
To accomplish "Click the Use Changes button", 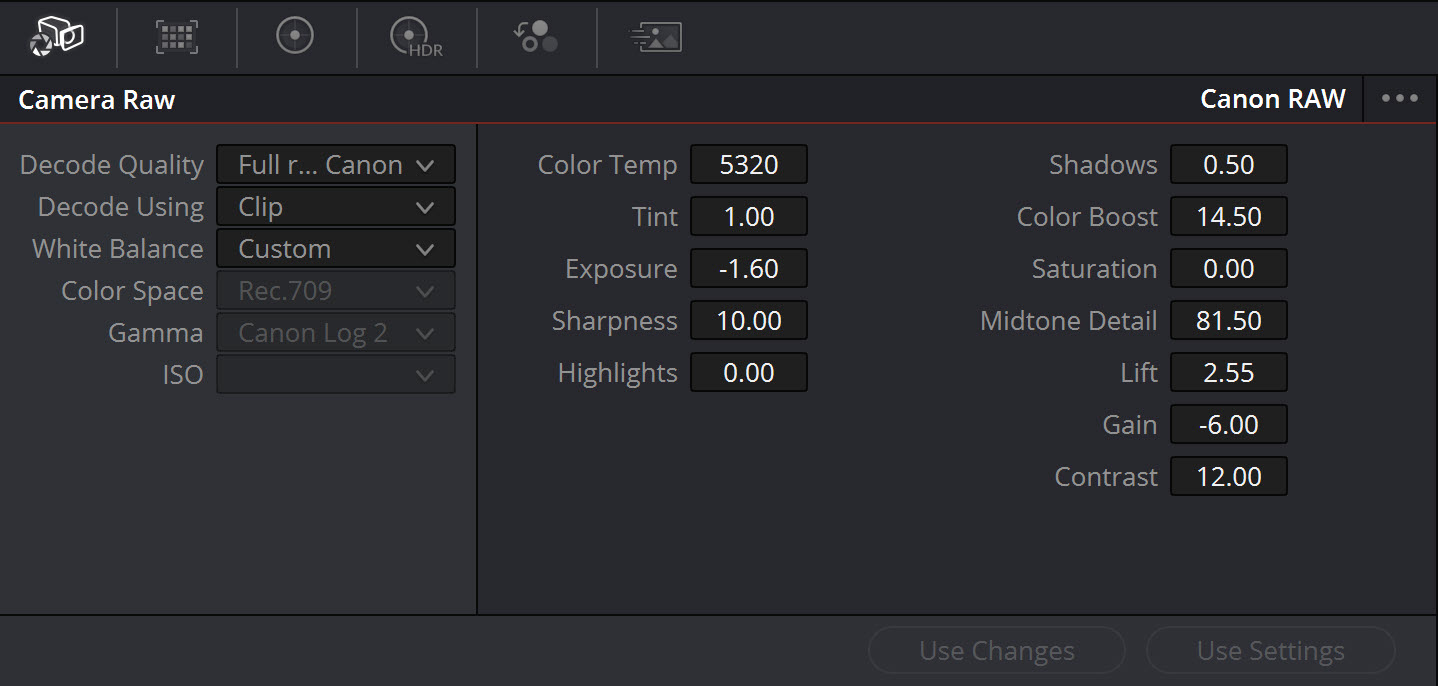I will click(x=996, y=650).
